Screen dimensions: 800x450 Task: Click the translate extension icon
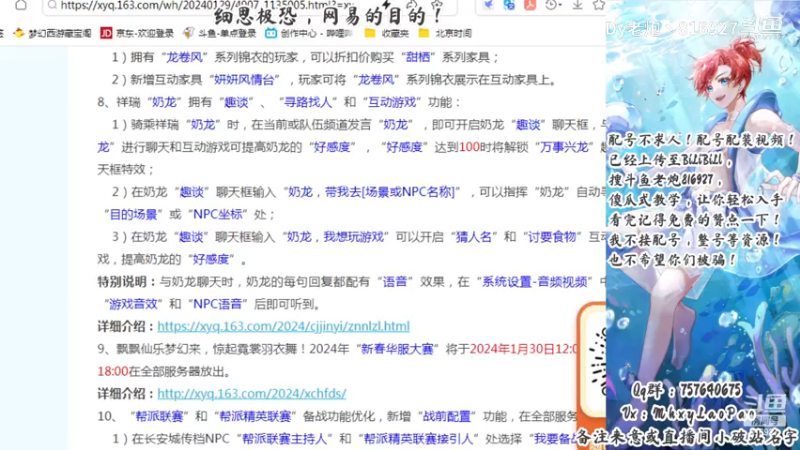[509, 5]
